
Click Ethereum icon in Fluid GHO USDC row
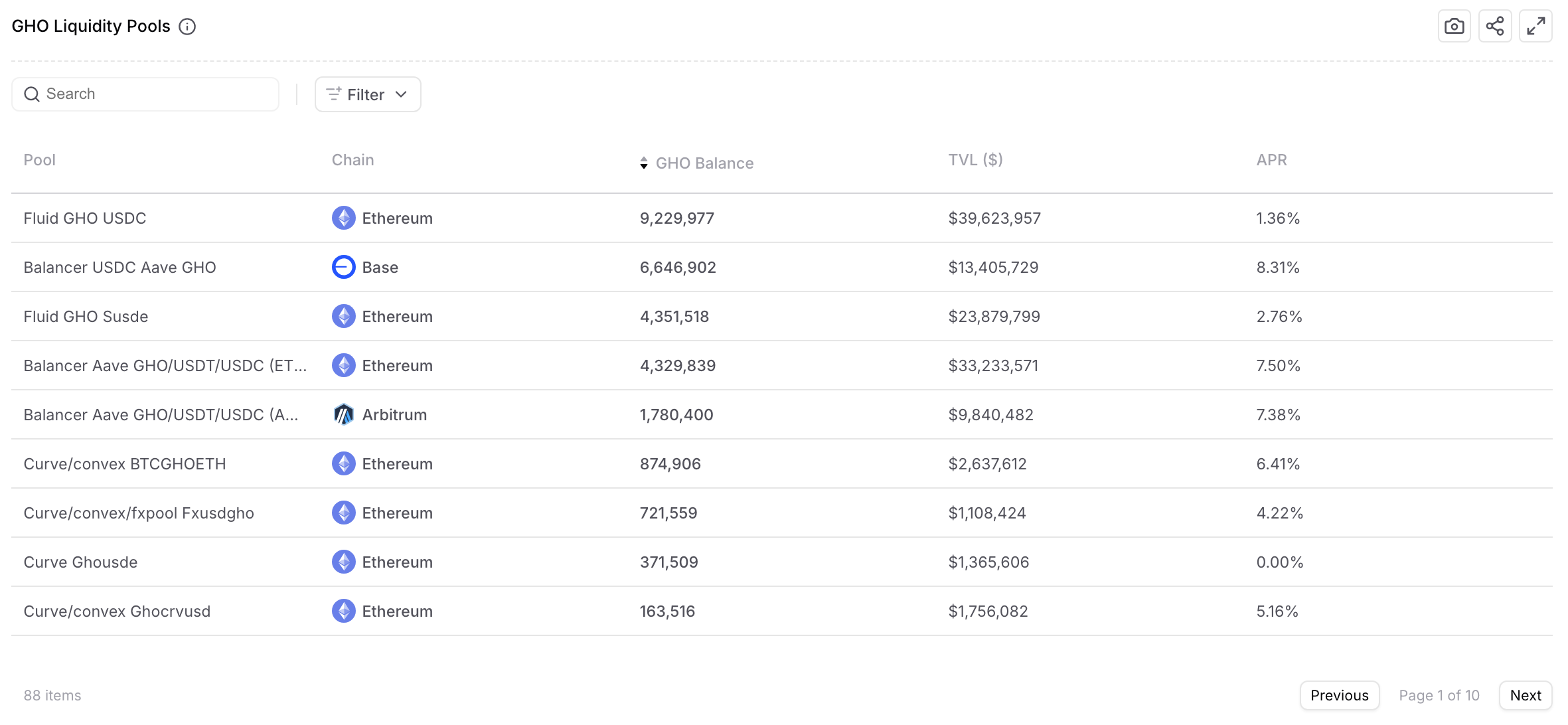coord(343,218)
